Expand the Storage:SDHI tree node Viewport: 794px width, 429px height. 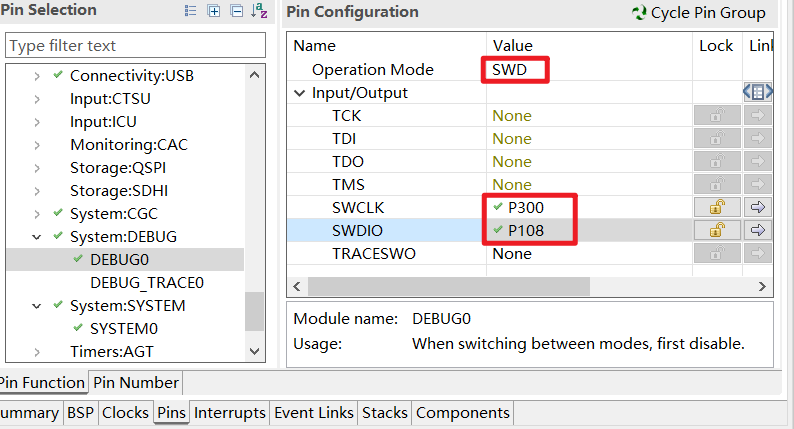[x=37, y=191]
